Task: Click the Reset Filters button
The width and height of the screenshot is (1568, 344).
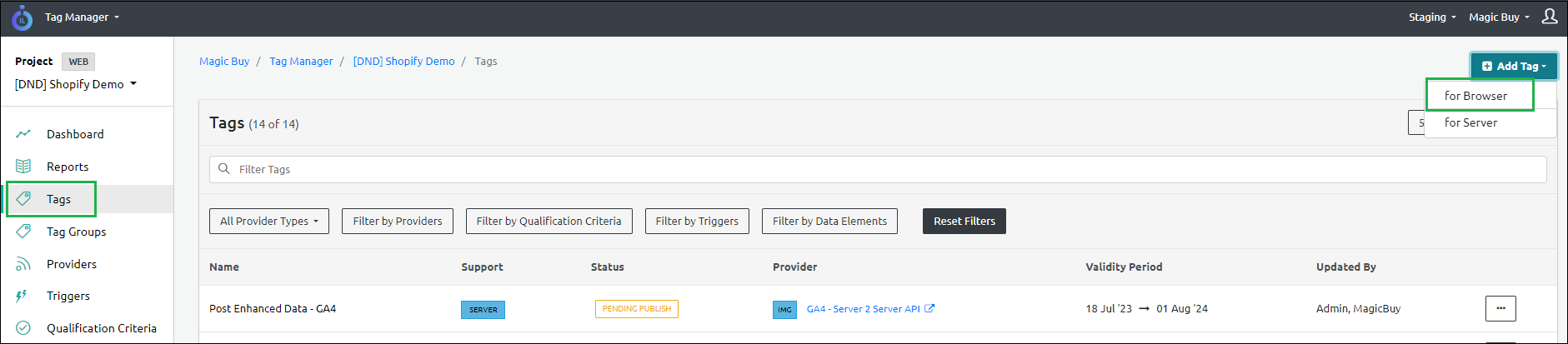Action: 964,222
